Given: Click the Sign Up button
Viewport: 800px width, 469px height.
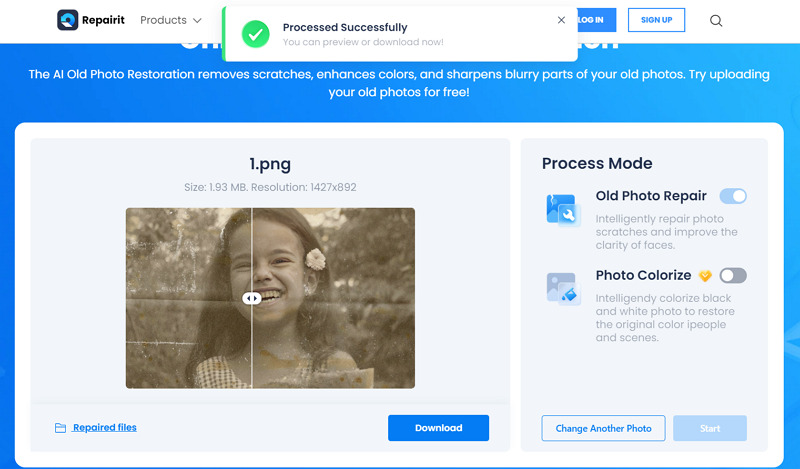Looking at the screenshot, I should [656, 20].
